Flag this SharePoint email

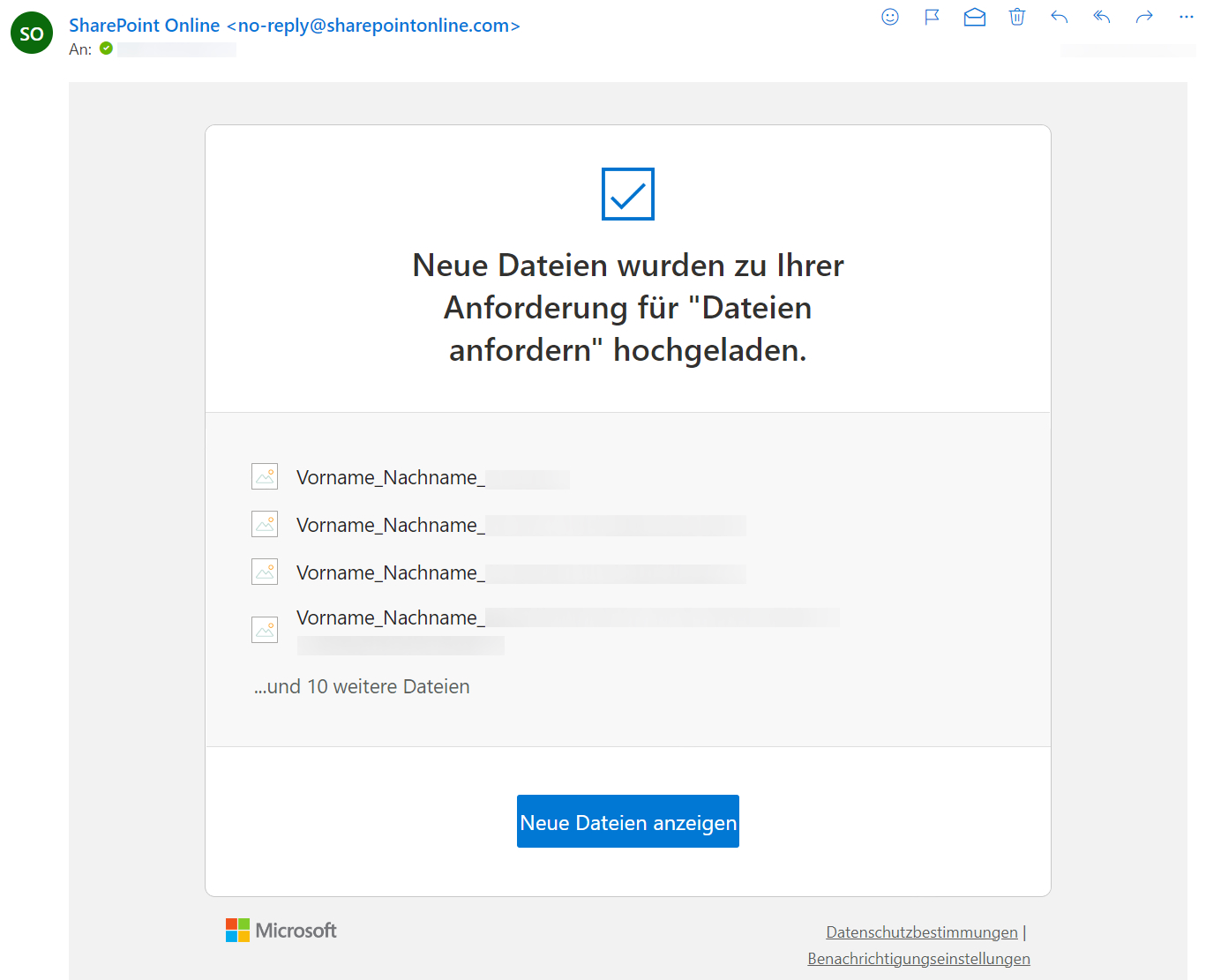[x=932, y=17]
